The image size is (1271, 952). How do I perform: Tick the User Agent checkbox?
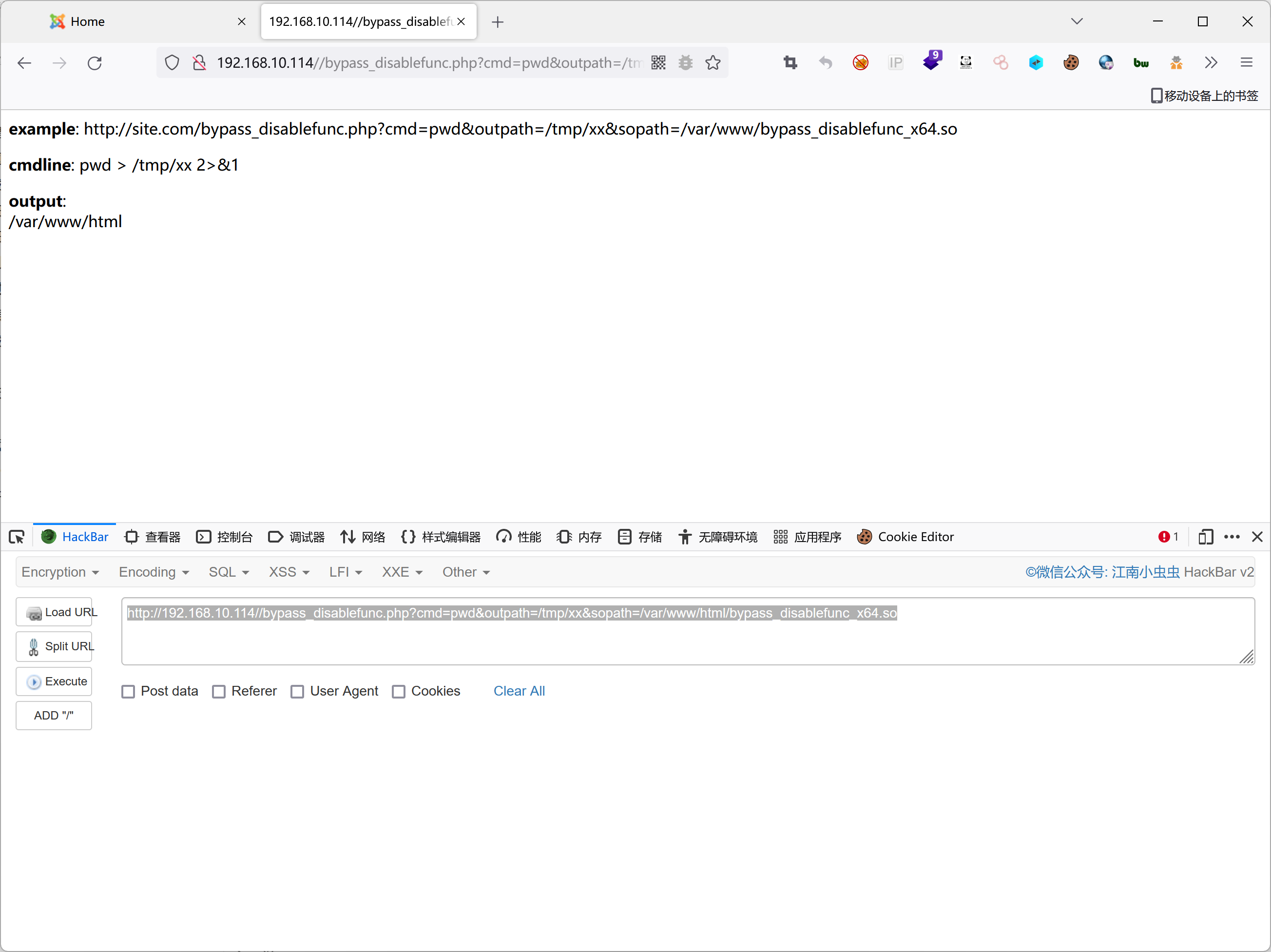[297, 692]
